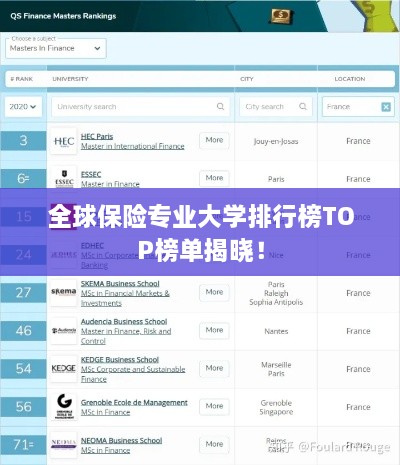Clear the France location filter
The height and width of the screenshot is (465, 400).
pos(386,107)
